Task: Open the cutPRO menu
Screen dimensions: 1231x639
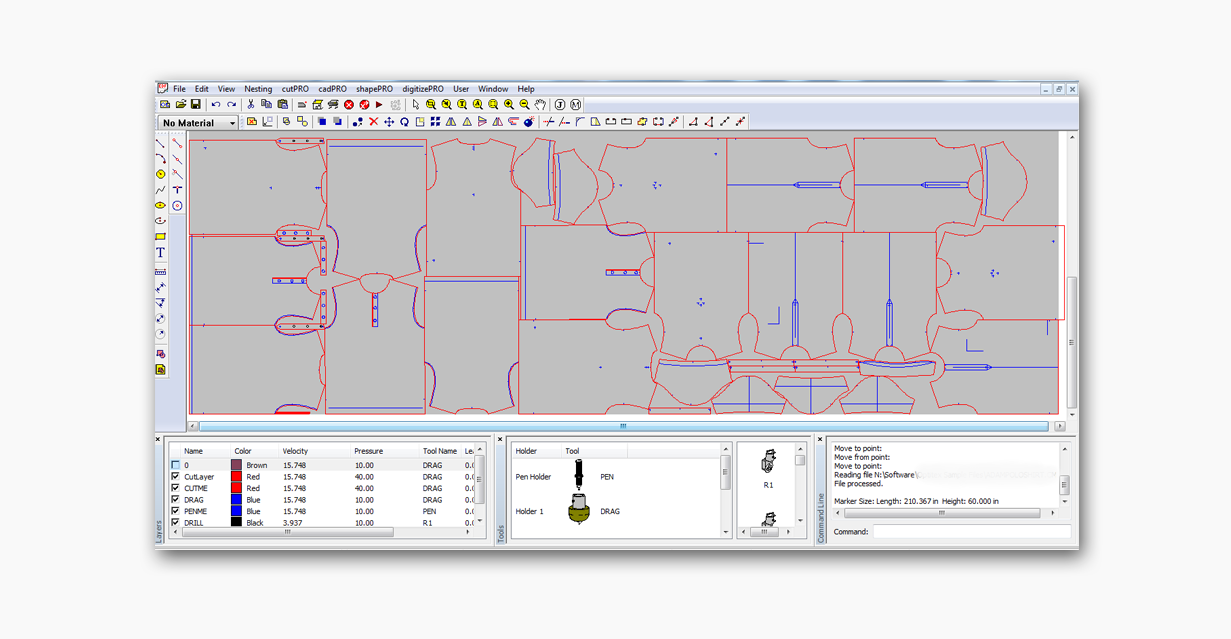Action: coord(295,89)
